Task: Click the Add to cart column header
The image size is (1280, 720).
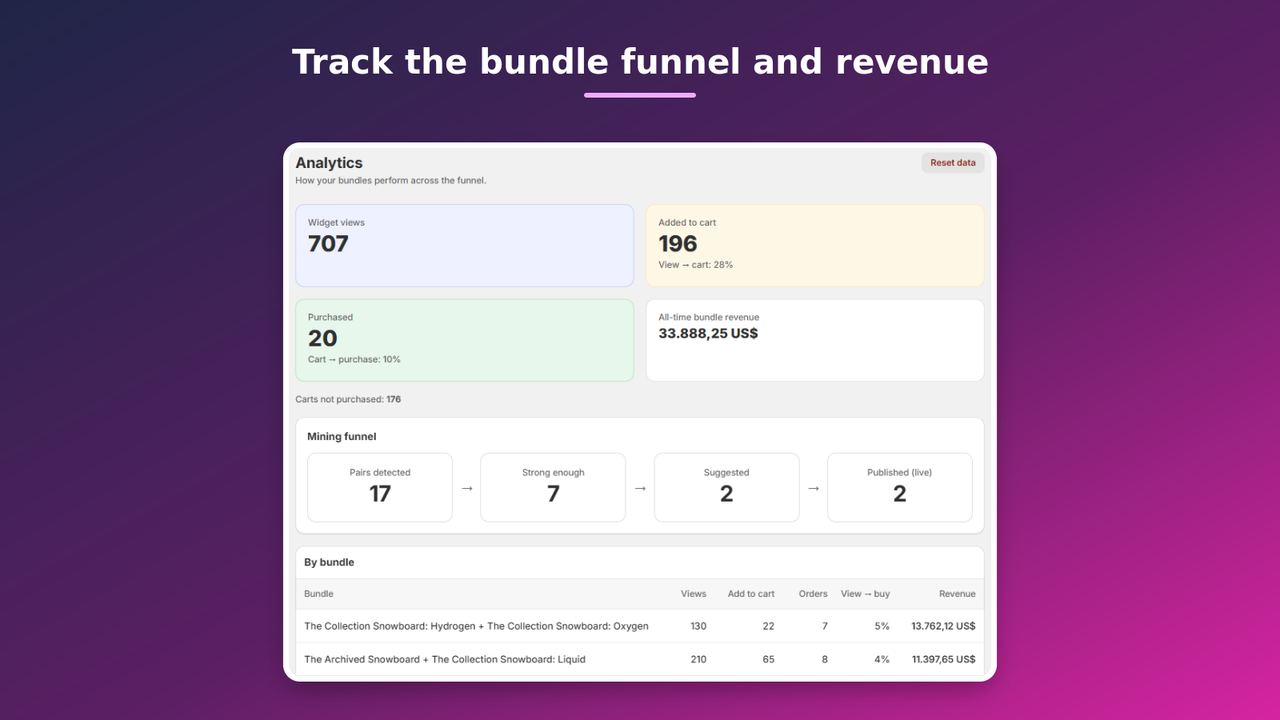Action: point(751,594)
